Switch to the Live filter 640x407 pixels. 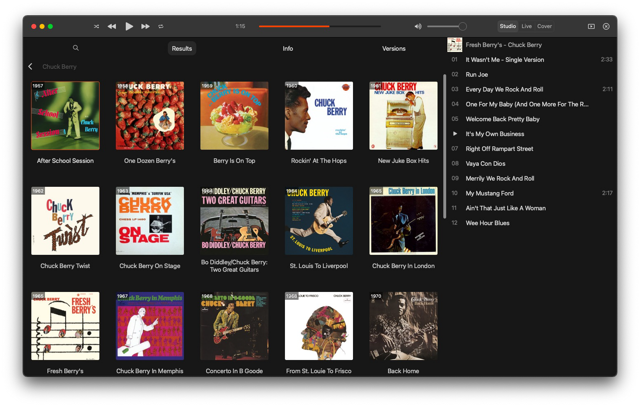(x=527, y=26)
